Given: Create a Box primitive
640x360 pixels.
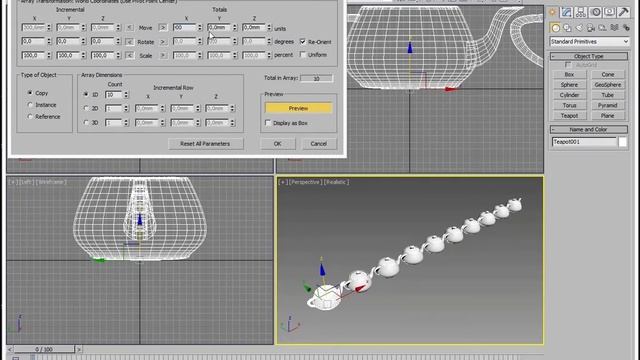Looking at the screenshot, I should (569, 75).
